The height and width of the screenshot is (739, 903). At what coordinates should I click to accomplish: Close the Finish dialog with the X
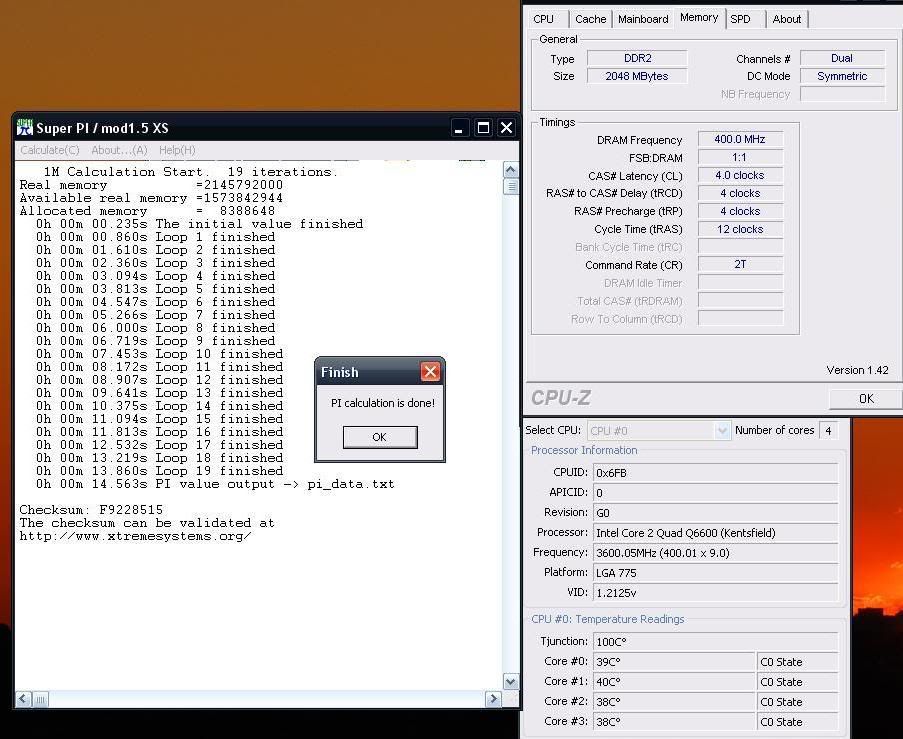point(430,372)
